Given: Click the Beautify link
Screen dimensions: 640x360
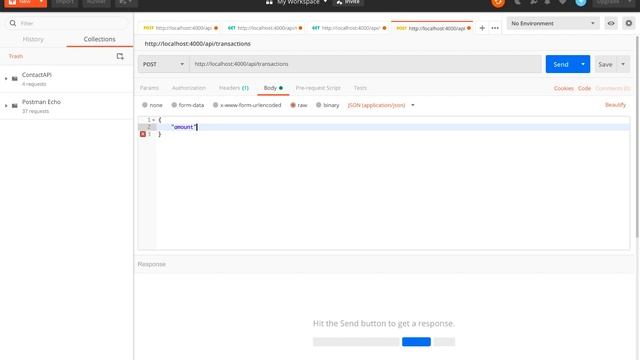Looking at the screenshot, I should click(616, 105).
